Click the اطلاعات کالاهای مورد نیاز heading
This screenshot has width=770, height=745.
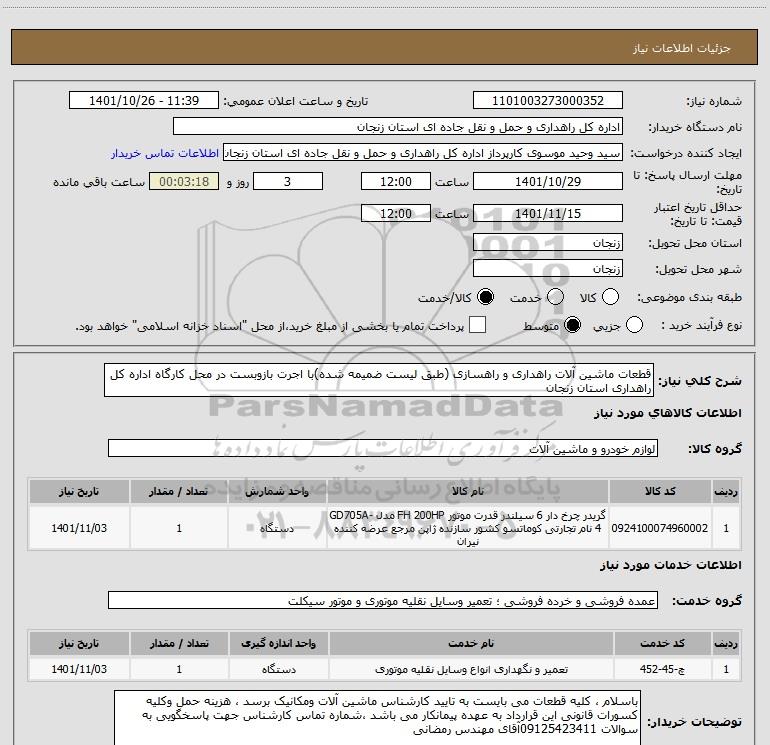[668, 413]
